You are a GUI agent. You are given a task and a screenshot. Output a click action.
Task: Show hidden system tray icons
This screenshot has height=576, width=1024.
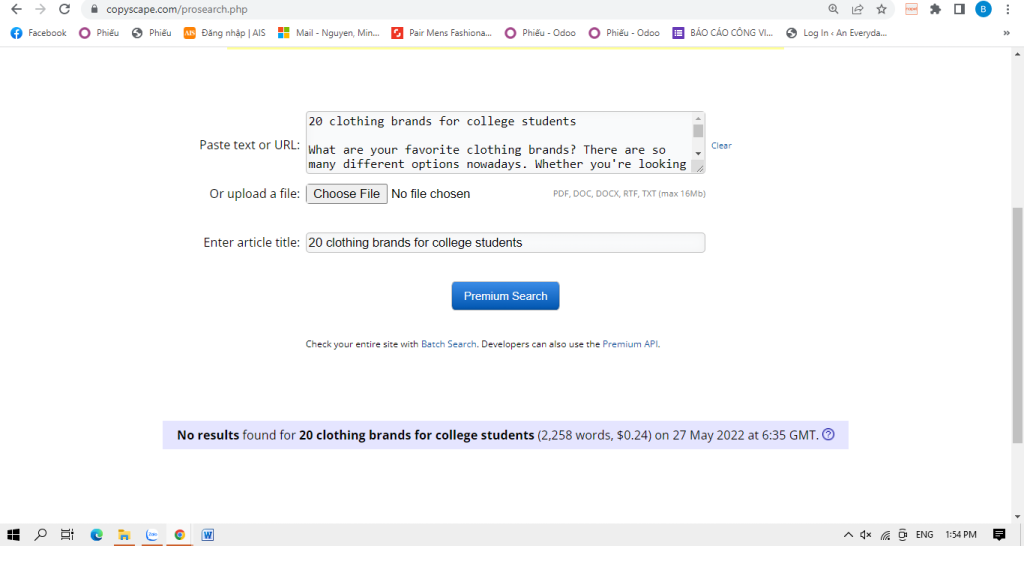tap(848, 535)
